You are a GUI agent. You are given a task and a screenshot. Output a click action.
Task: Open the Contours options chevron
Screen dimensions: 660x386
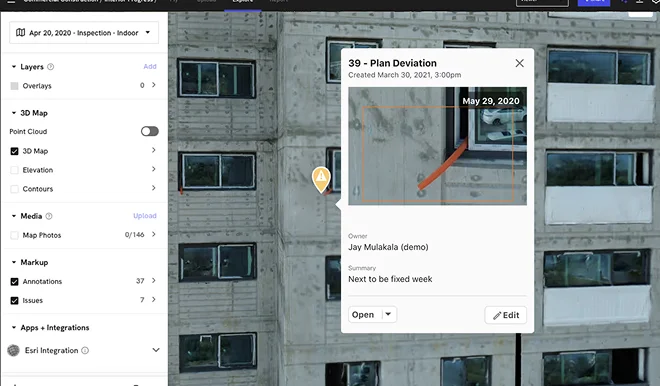[x=154, y=188]
